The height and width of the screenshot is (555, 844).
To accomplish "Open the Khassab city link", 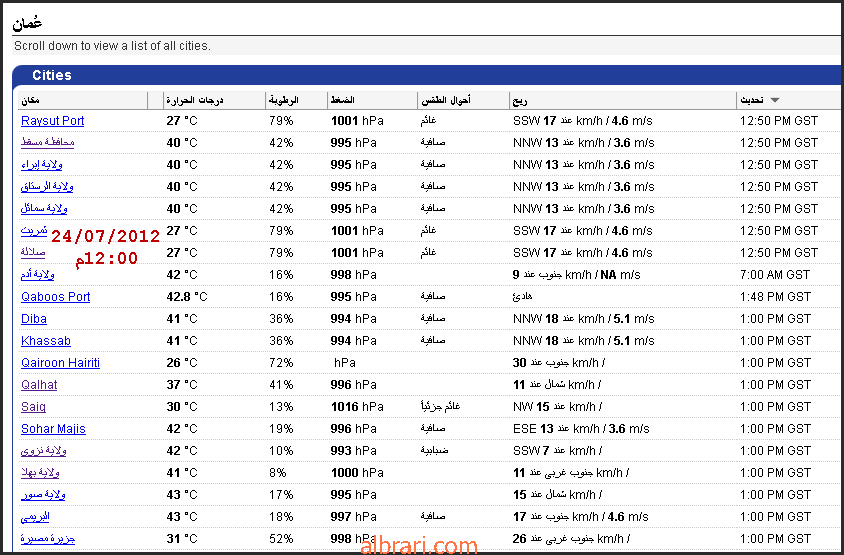I will 46,341.
